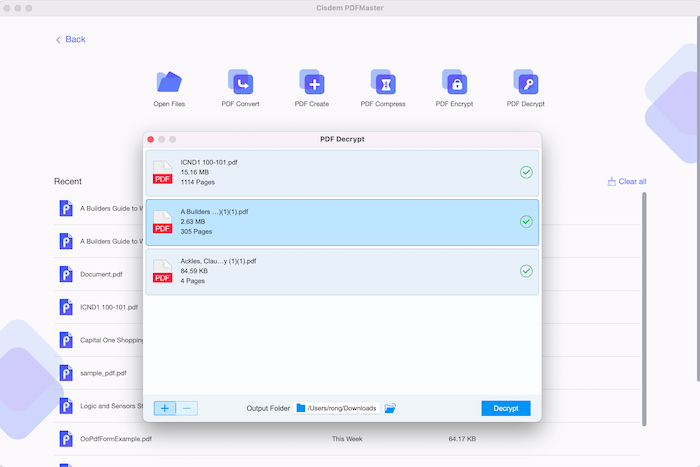Click PDF icon of A Builders file in dialog

(x=162, y=222)
